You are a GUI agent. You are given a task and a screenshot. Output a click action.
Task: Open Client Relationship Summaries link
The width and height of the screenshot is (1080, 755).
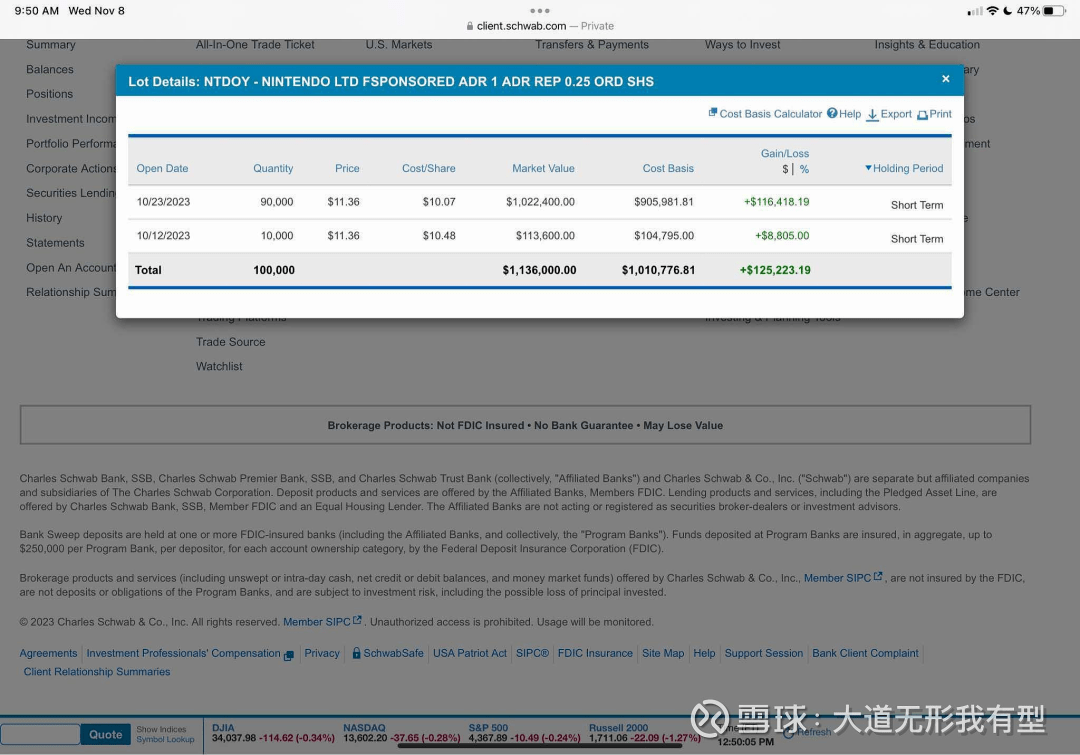click(96, 672)
